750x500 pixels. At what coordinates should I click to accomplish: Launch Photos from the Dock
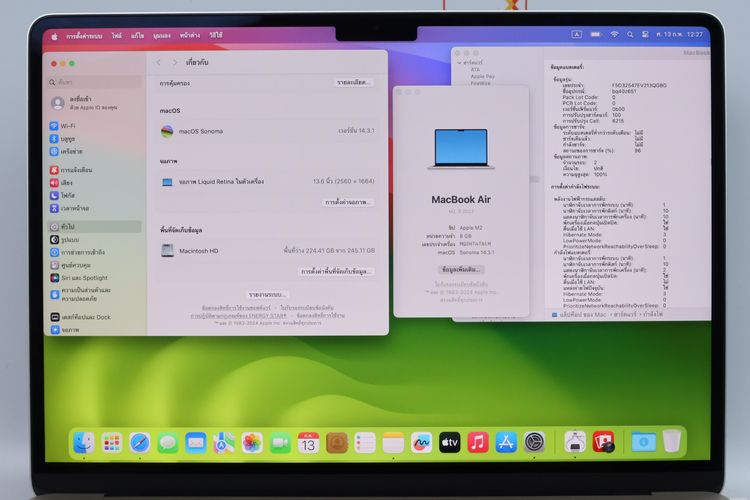tap(252, 443)
